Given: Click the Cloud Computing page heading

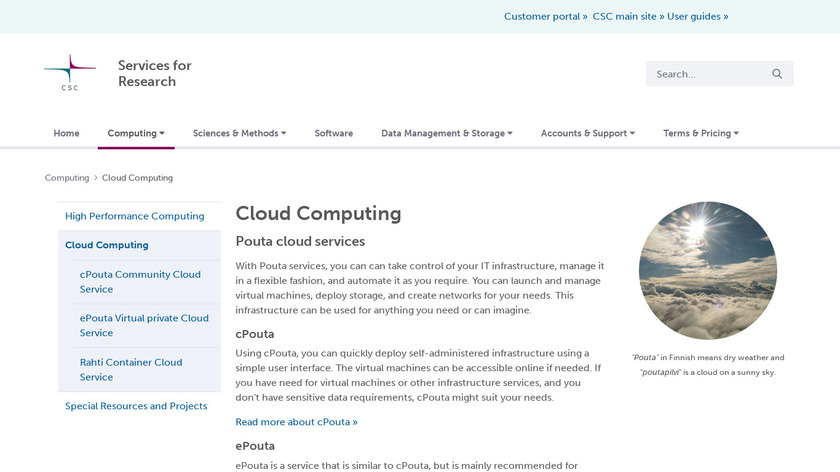Looking at the screenshot, I should click(318, 213).
